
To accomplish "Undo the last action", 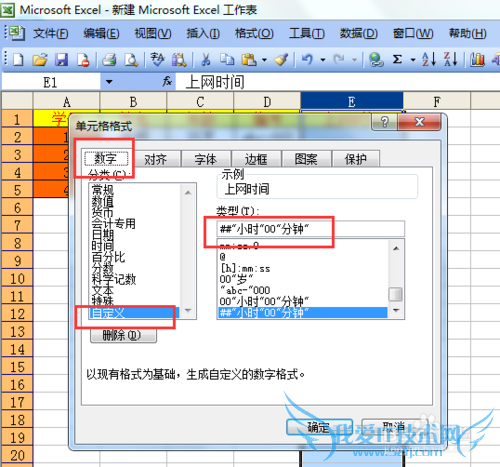I will click(x=307, y=60).
